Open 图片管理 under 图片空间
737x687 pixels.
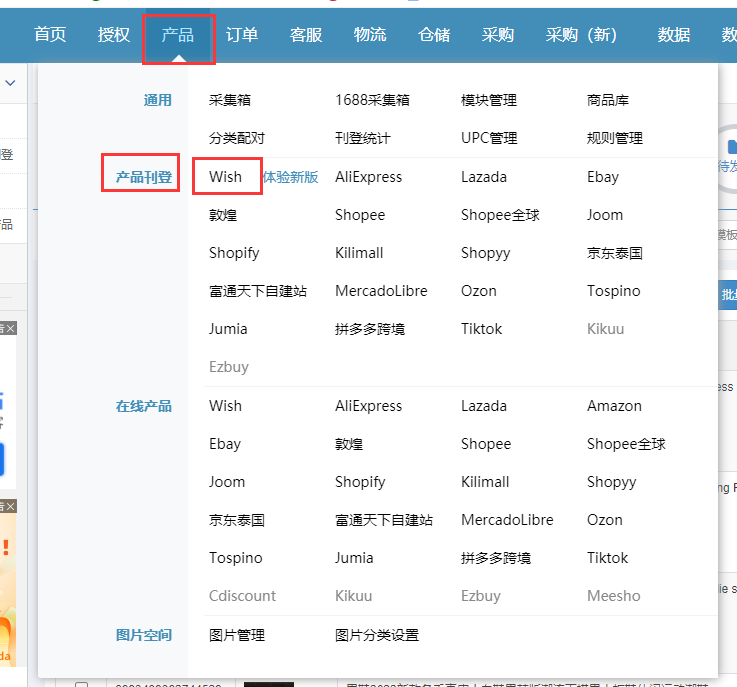point(237,635)
